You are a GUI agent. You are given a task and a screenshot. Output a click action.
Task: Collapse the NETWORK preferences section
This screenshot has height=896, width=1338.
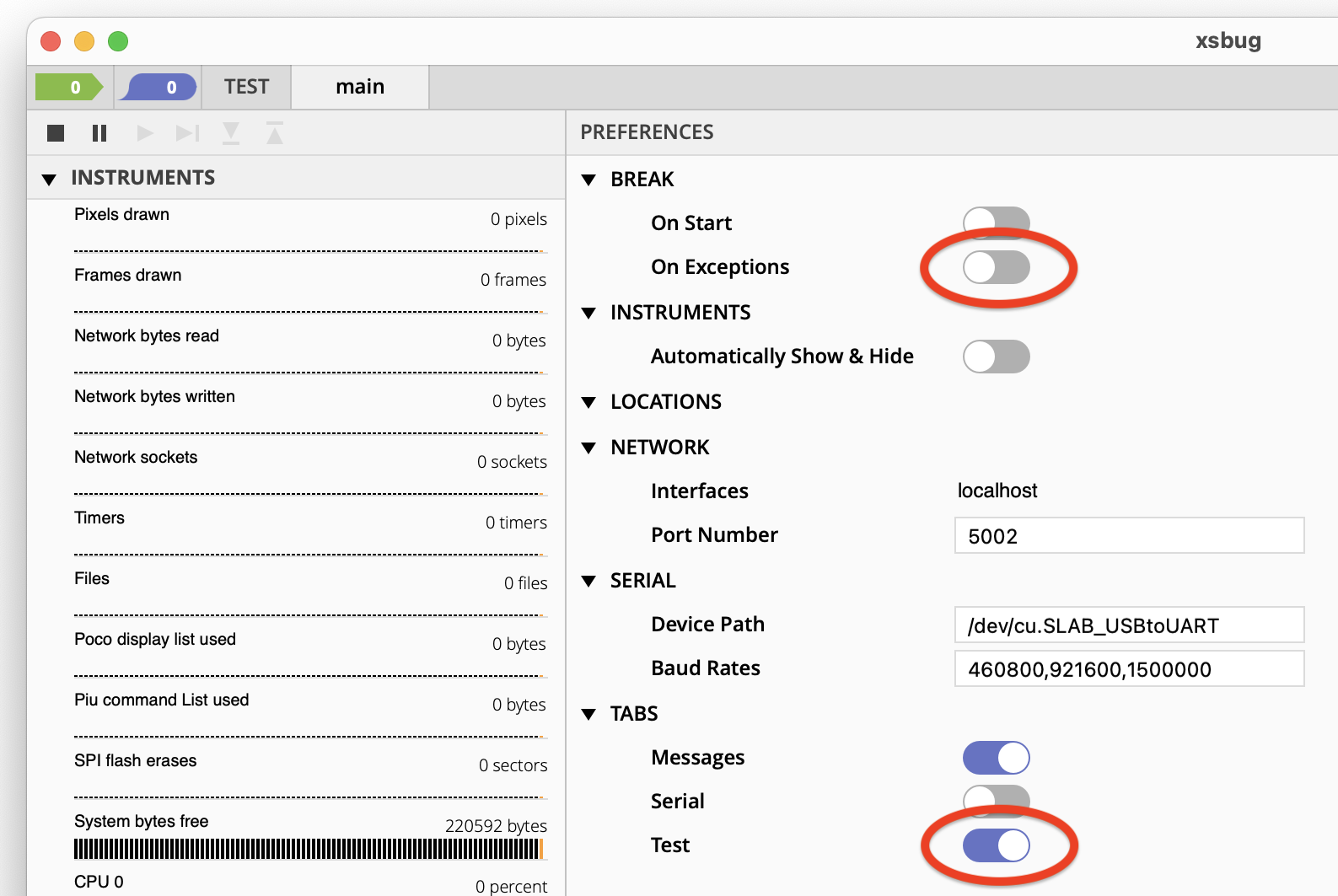[589, 448]
